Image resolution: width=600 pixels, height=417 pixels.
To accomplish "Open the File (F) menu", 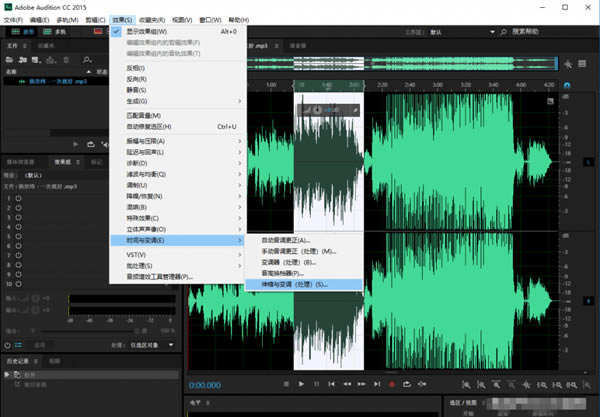I will tap(15, 18).
